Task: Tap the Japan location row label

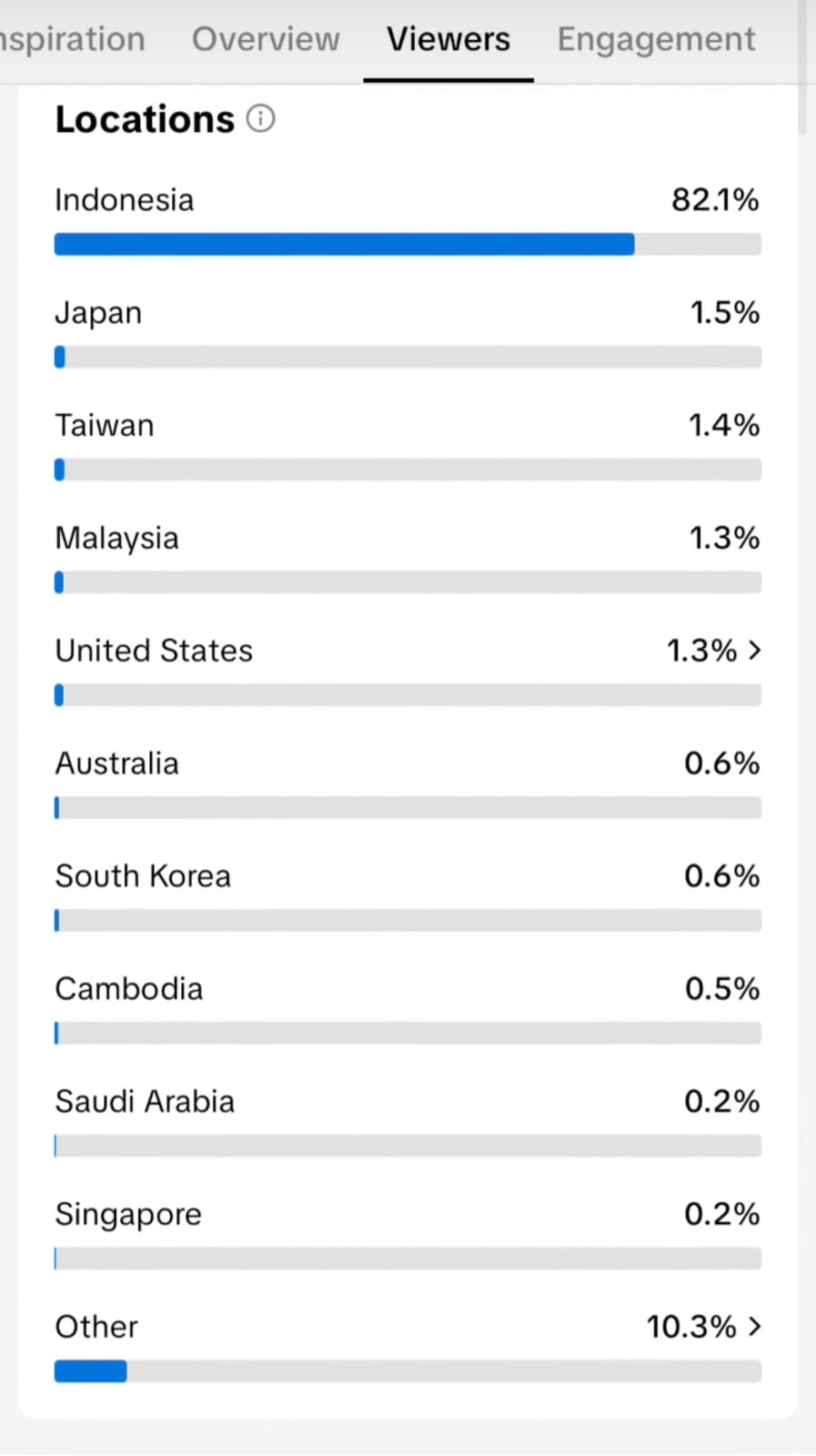Action: coord(98,313)
